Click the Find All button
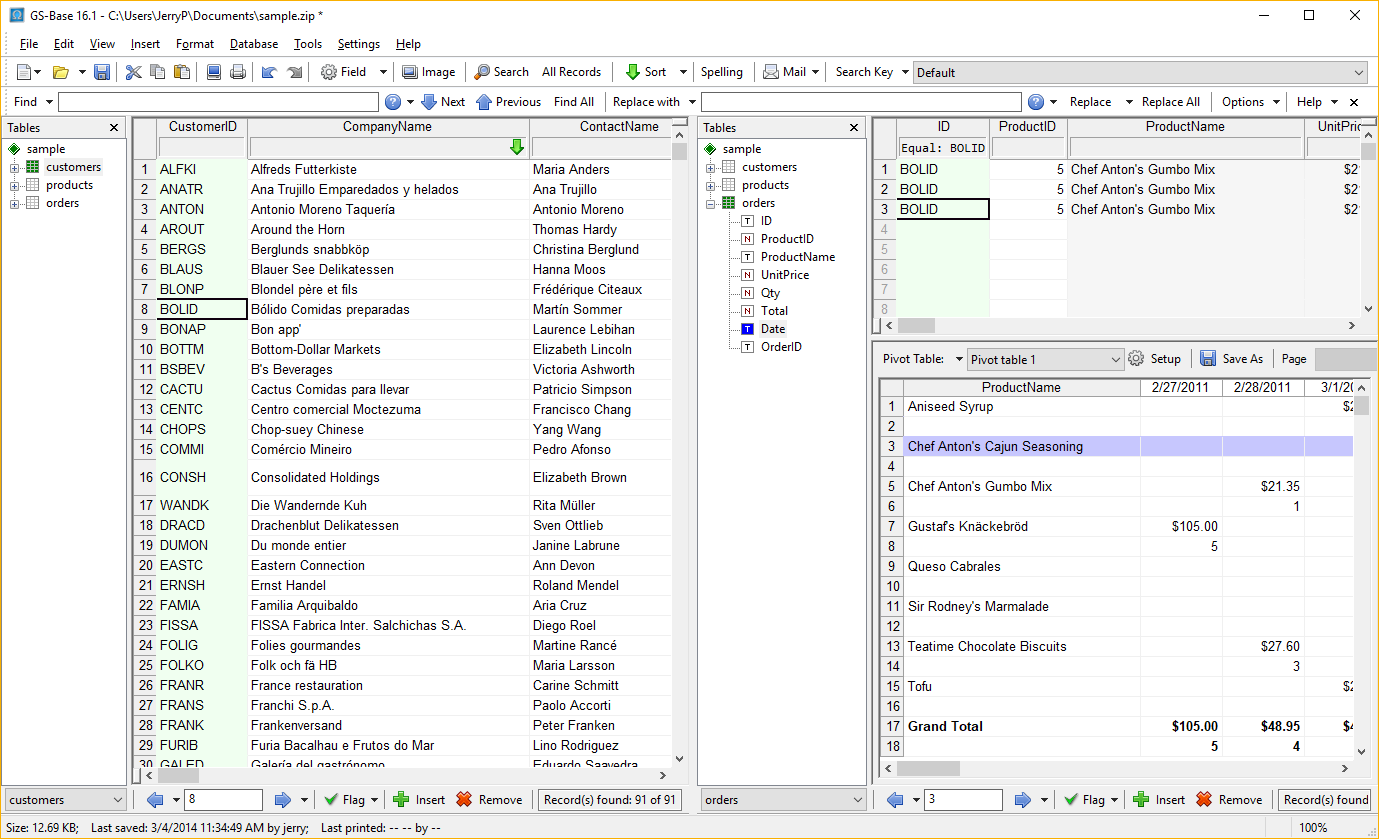Image resolution: width=1379 pixels, height=839 pixels. [573, 102]
